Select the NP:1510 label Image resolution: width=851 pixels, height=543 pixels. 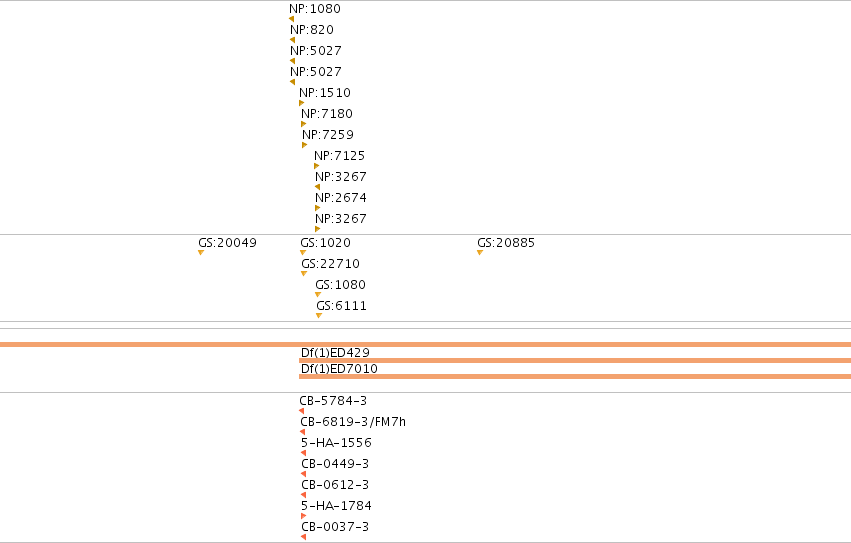(x=325, y=93)
